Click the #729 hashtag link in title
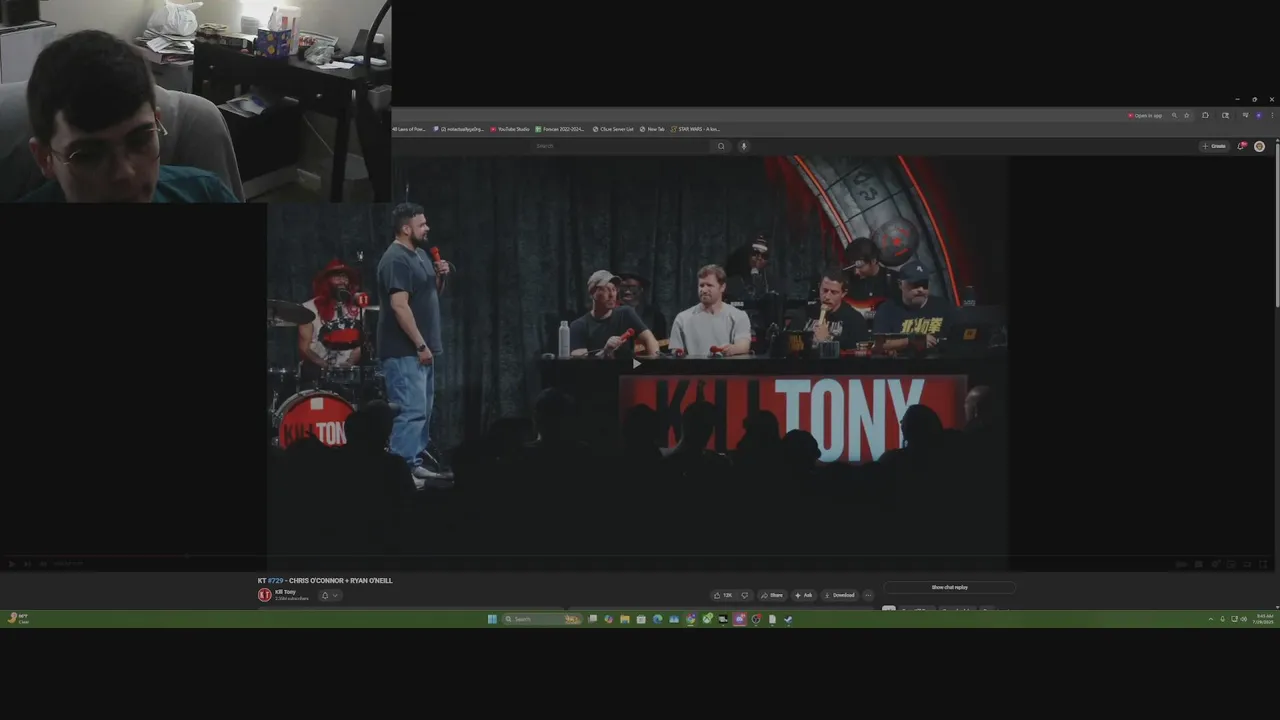 point(275,580)
